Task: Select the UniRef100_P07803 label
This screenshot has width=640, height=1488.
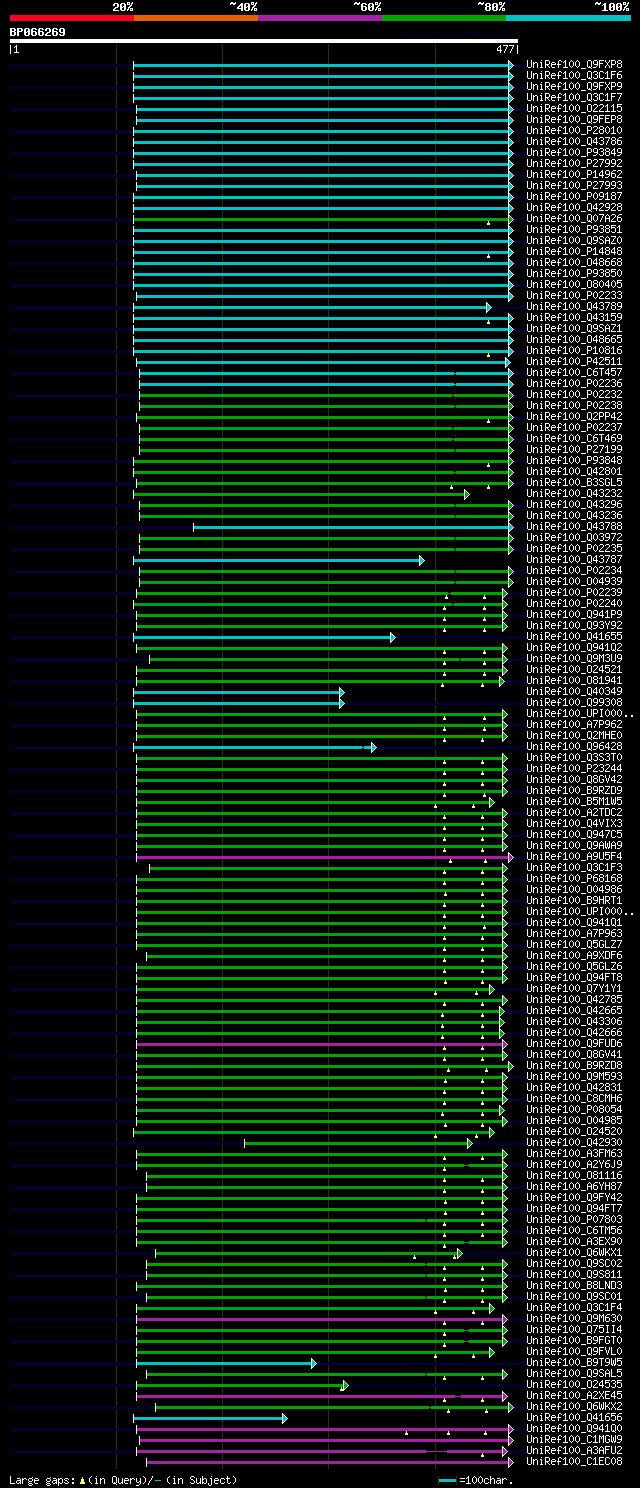Action: (x=574, y=1220)
